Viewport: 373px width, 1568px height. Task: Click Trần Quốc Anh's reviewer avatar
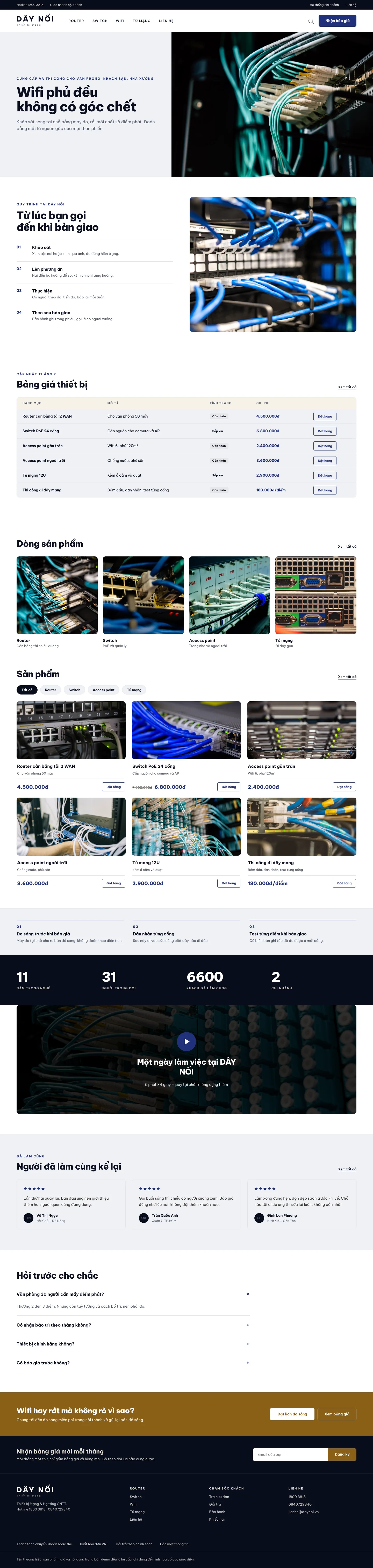click(144, 1218)
